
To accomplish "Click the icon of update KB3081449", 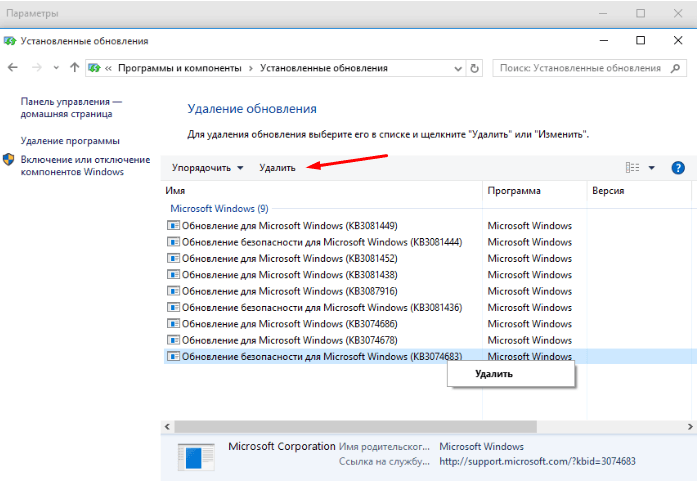I will (x=173, y=225).
